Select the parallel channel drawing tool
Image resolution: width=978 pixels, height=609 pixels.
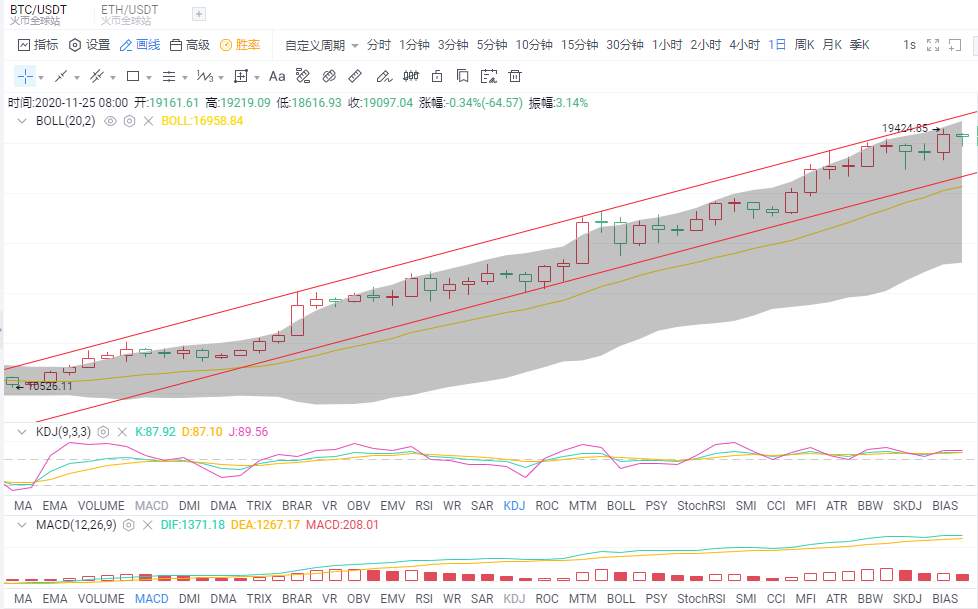pyautogui.click(x=96, y=76)
